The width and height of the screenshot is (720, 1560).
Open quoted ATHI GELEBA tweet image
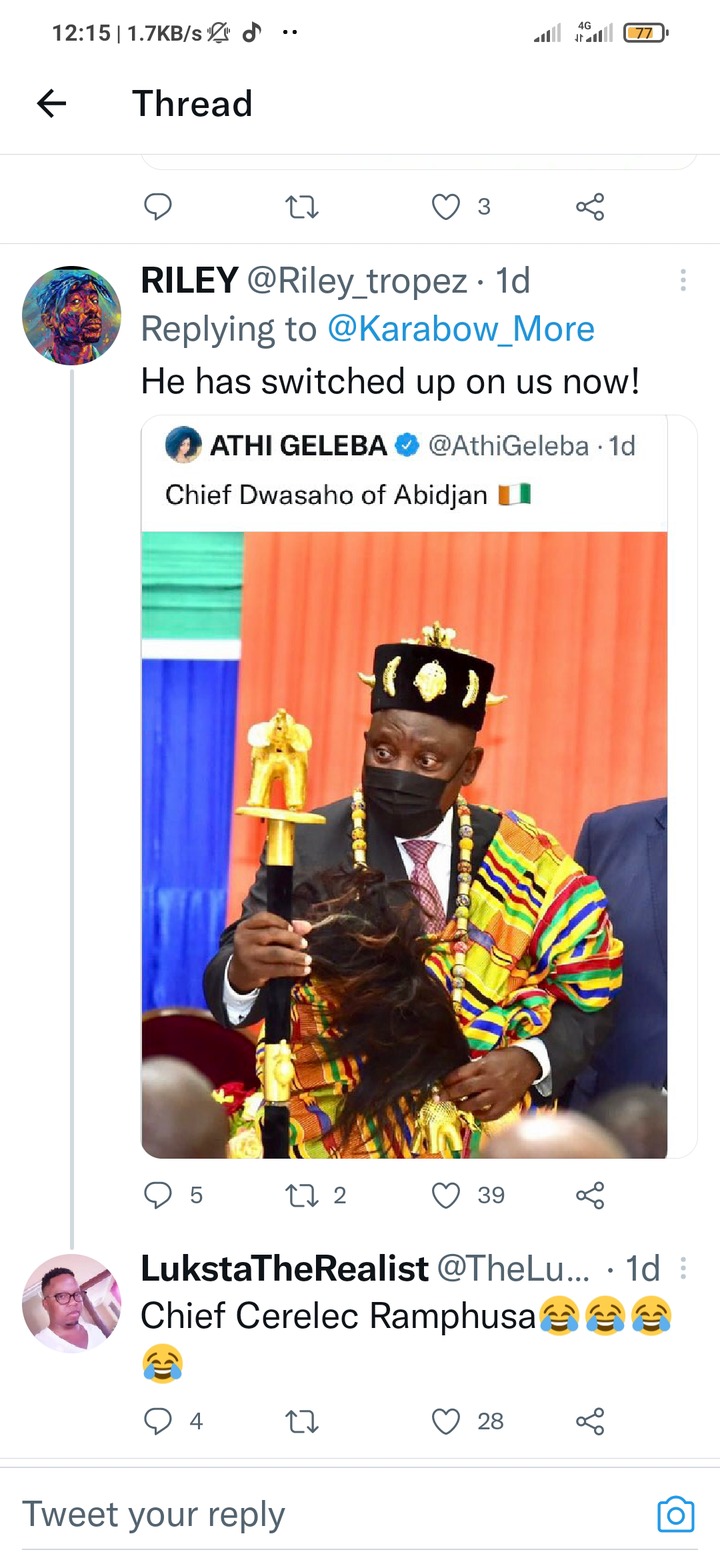404,845
